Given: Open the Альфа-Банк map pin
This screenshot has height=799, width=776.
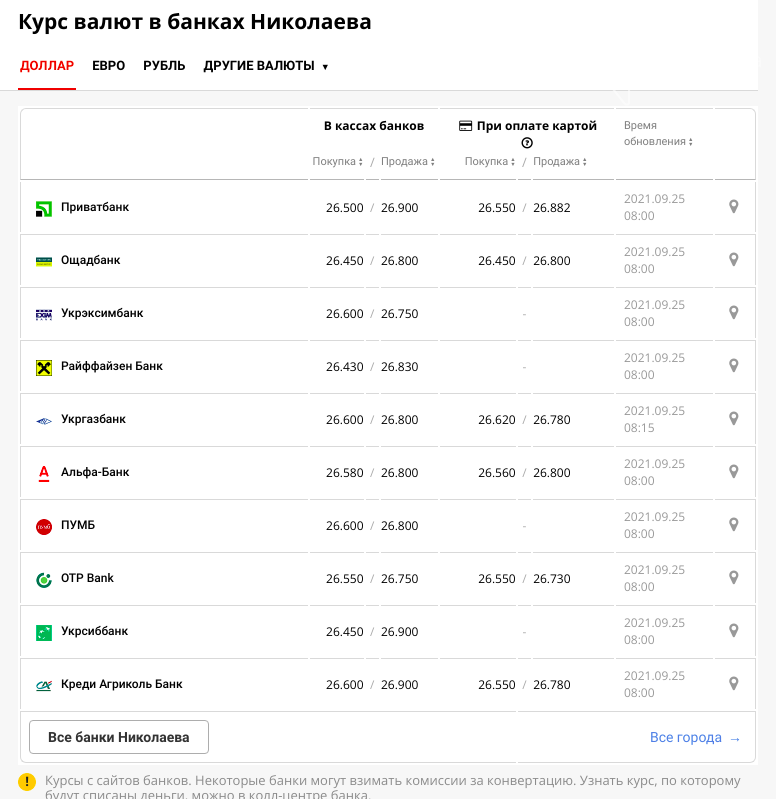Looking at the screenshot, I should tap(733, 472).
